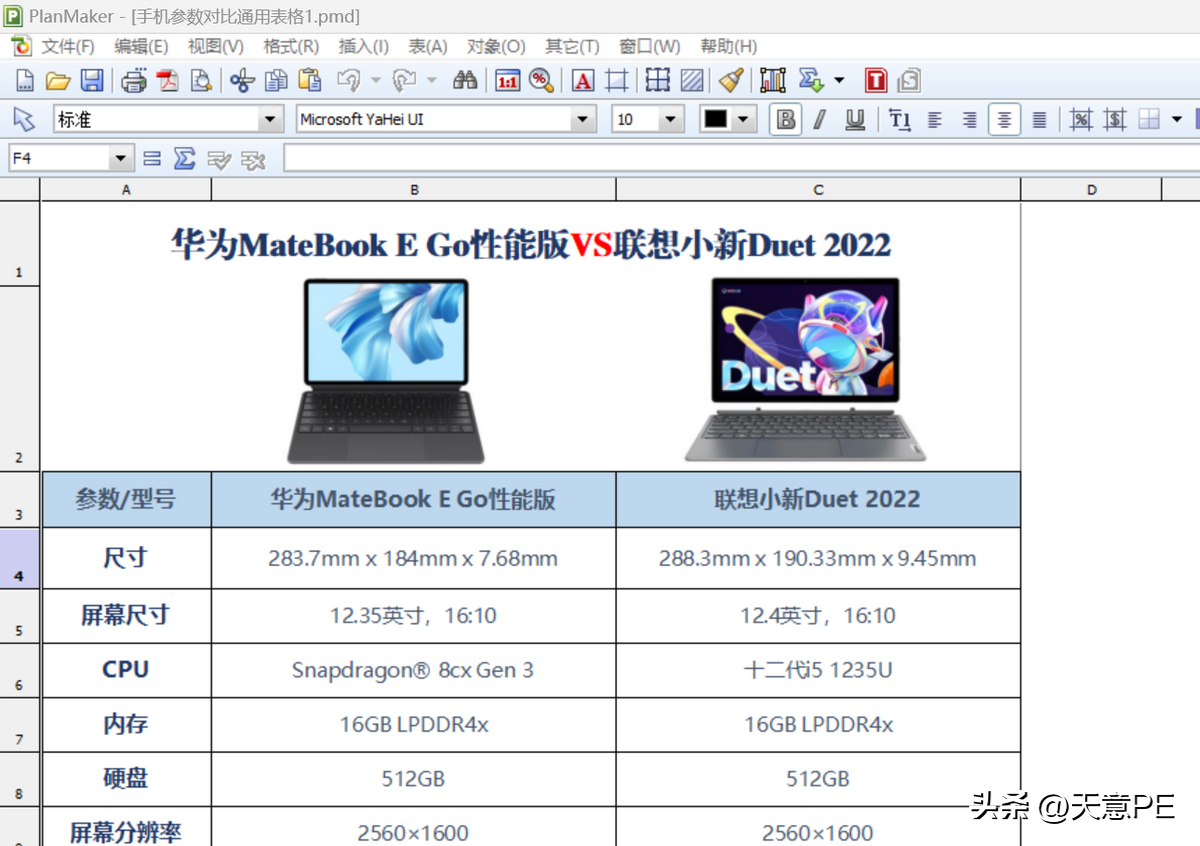Expand the undo history arrow
Screen dimensions: 1200x846
pos(376,81)
